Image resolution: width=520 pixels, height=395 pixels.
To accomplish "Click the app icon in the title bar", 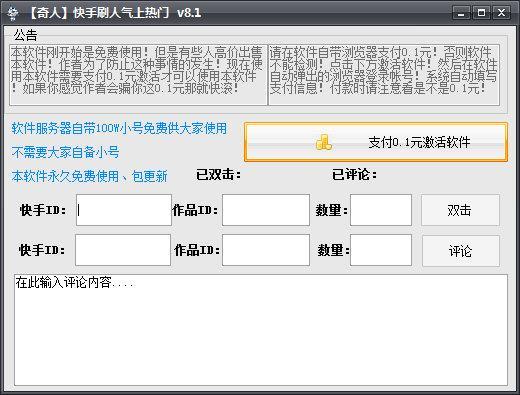I will coord(13,13).
